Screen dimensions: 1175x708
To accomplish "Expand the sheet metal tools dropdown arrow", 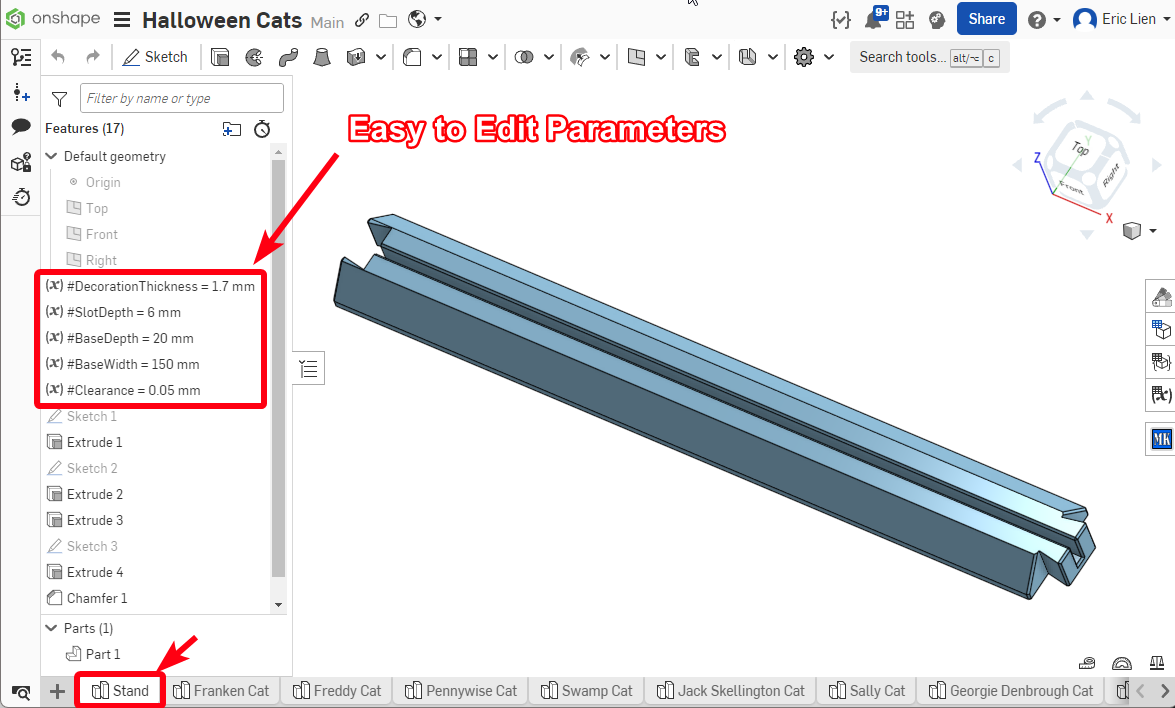I will click(773, 57).
